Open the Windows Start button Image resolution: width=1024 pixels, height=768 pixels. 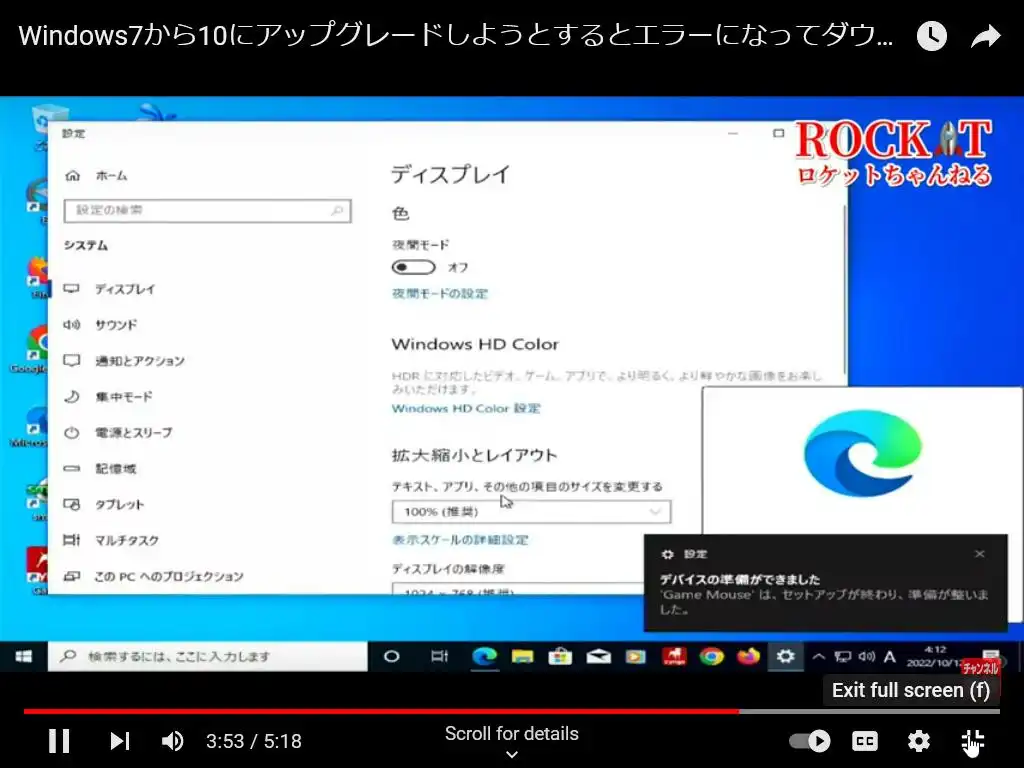click(x=24, y=656)
